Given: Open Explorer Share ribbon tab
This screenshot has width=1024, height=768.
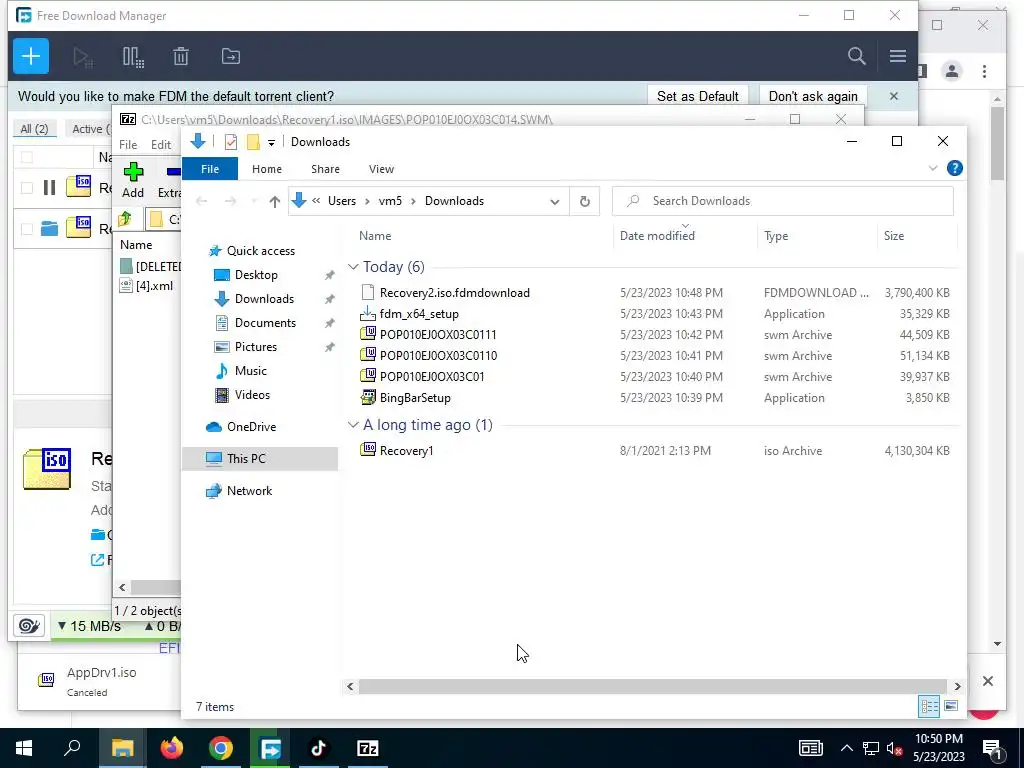Looking at the screenshot, I should coord(325,169).
